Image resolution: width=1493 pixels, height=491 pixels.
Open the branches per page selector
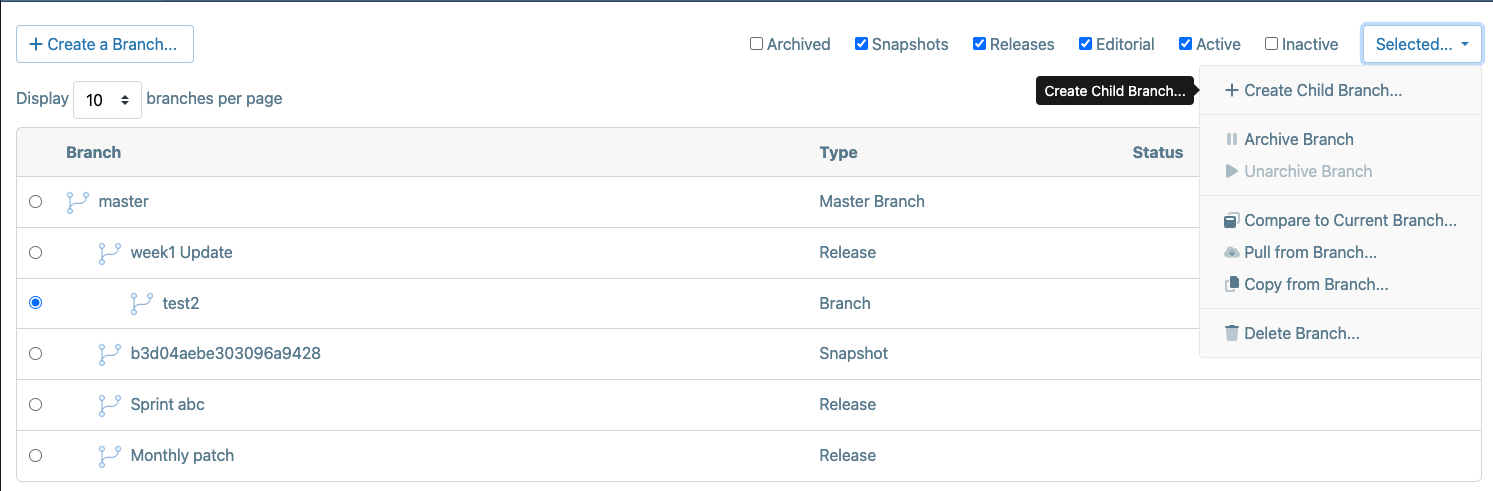[x=107, y=99]
